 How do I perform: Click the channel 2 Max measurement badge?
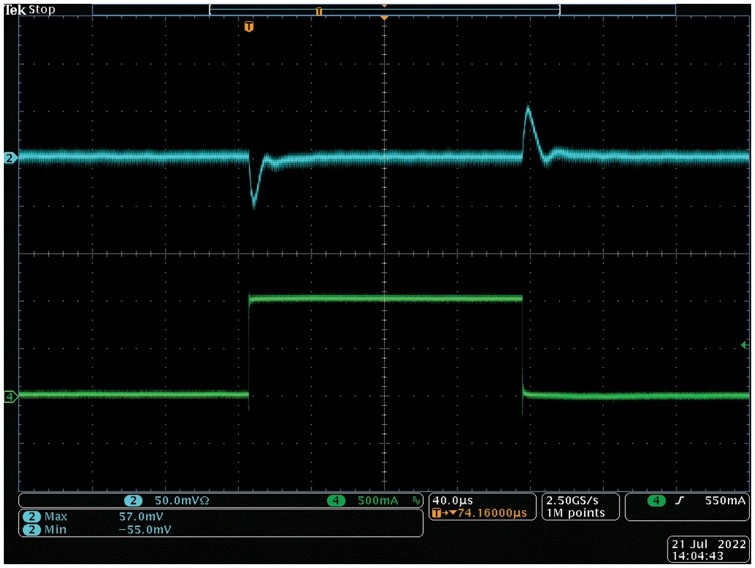click(31, 517)
